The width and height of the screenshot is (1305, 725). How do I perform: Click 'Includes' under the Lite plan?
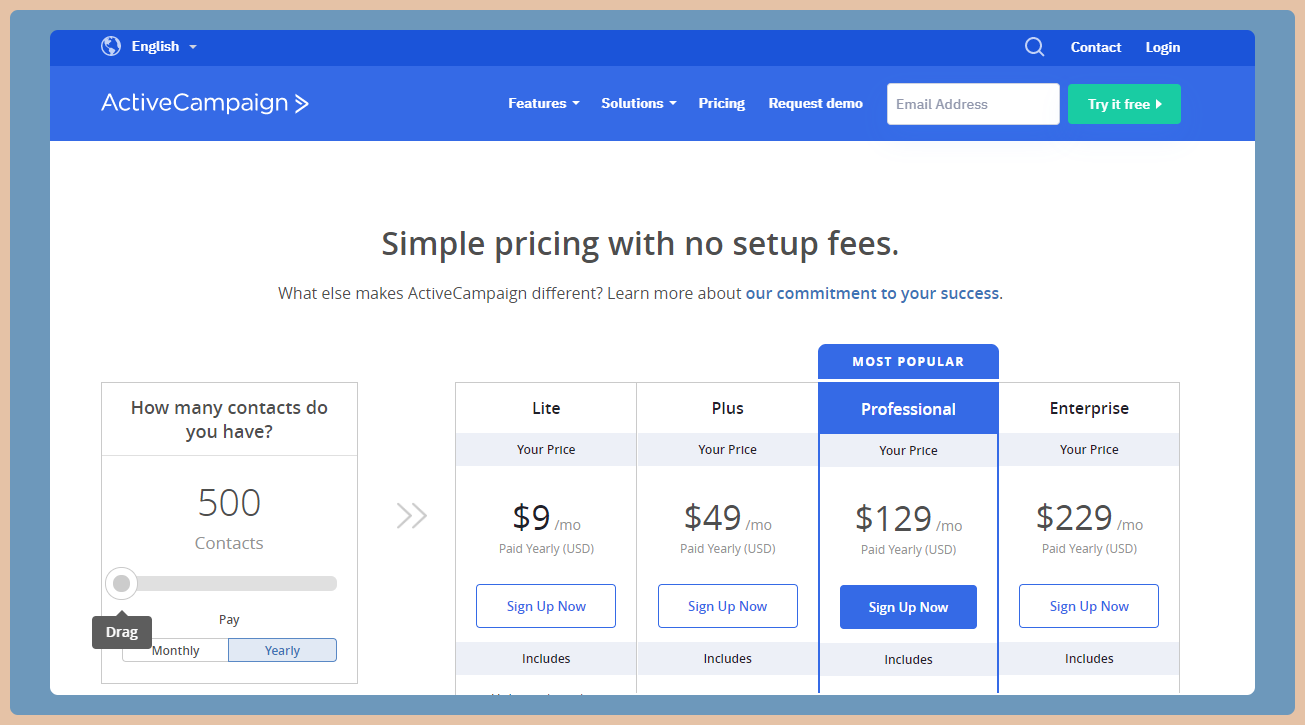546,659
